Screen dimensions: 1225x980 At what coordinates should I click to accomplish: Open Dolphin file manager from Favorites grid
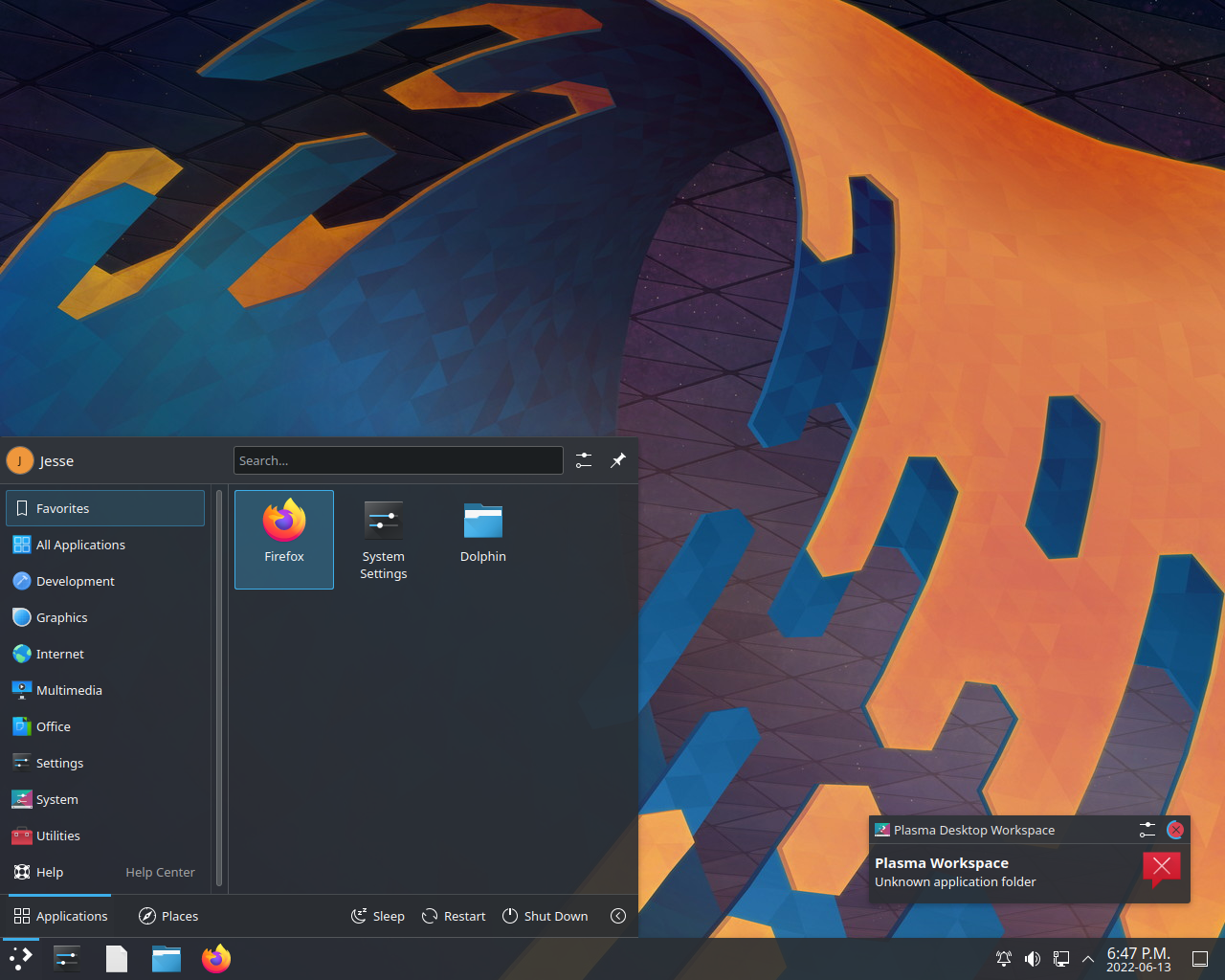(483, 539)
